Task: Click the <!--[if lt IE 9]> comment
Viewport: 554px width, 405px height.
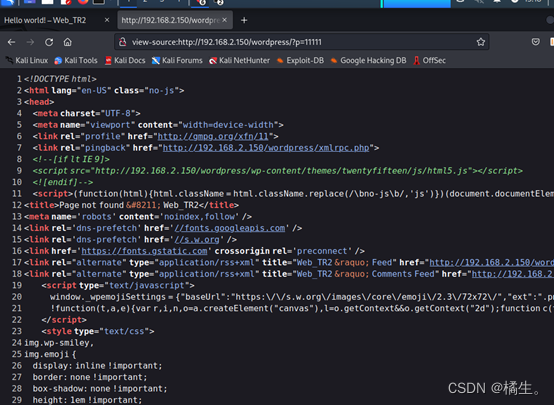Action: tap(71, 159)
